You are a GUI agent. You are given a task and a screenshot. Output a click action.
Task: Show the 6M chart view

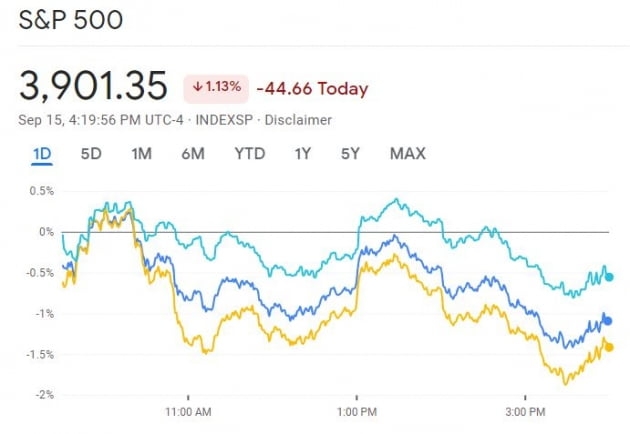point(193,153)
